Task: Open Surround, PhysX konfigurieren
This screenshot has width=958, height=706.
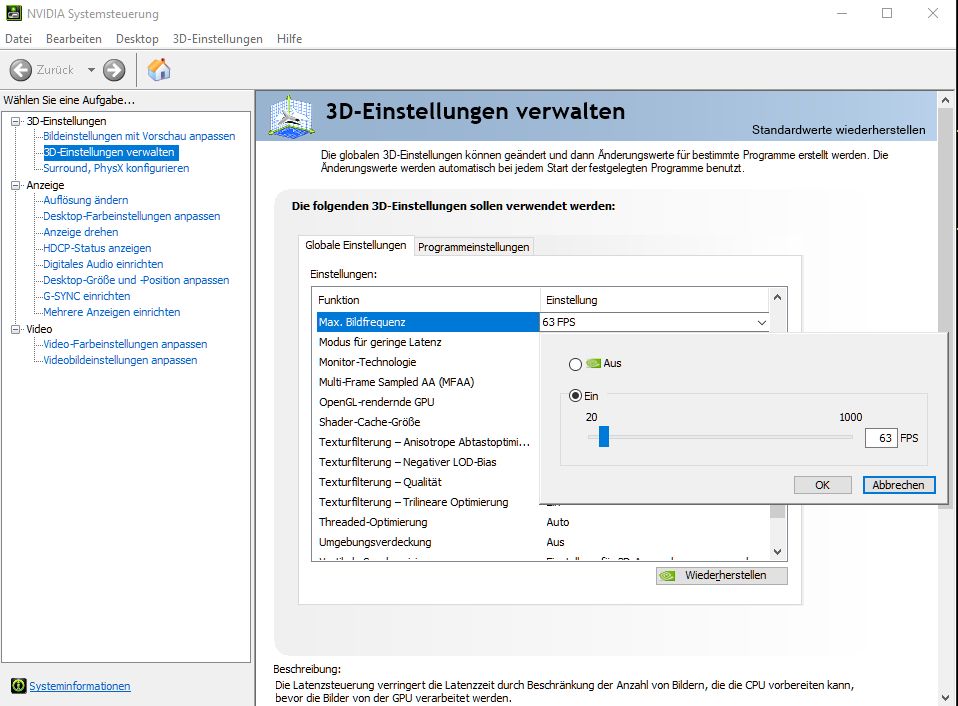Action: [x=116, y=168]
